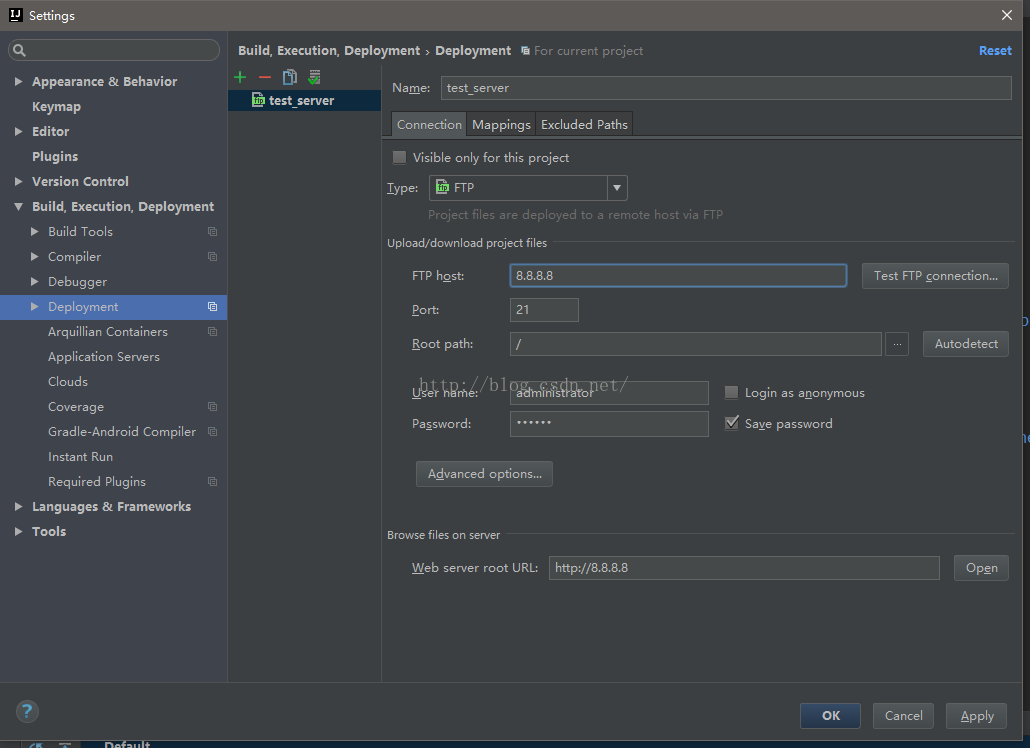Image resolution: width=1030 pixels, height=748 pixels.
Task: Expand Build Tools node
Action: click(35, 231)
